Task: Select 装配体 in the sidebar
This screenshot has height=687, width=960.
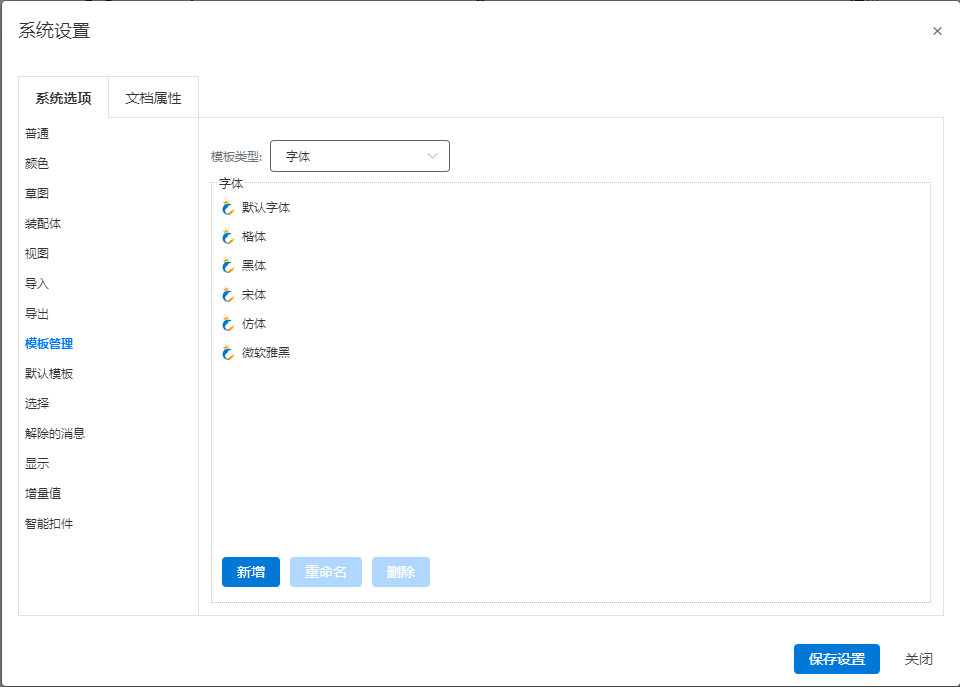Action: pos(43,223)
